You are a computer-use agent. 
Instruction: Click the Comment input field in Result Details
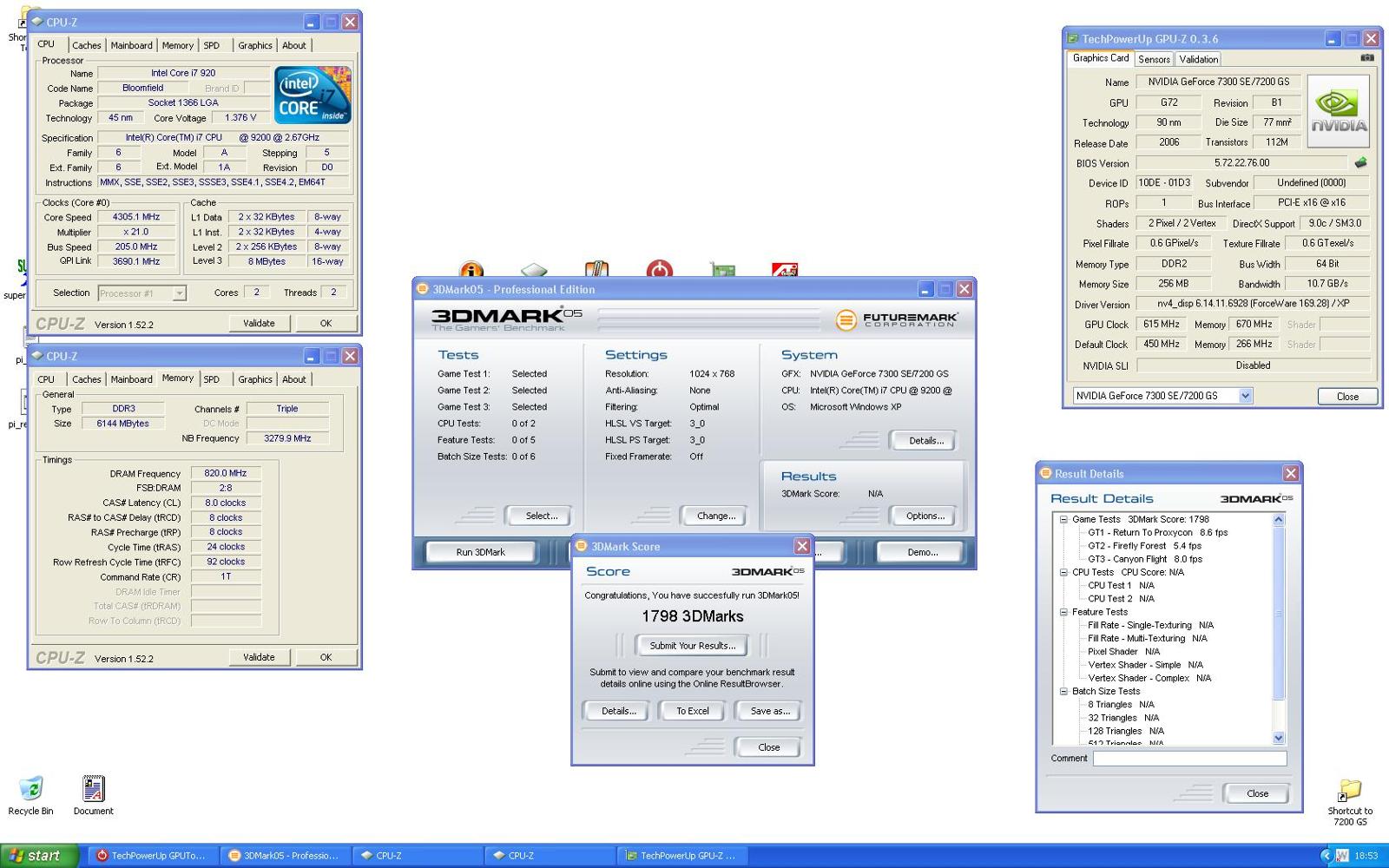click(1189, 758)
